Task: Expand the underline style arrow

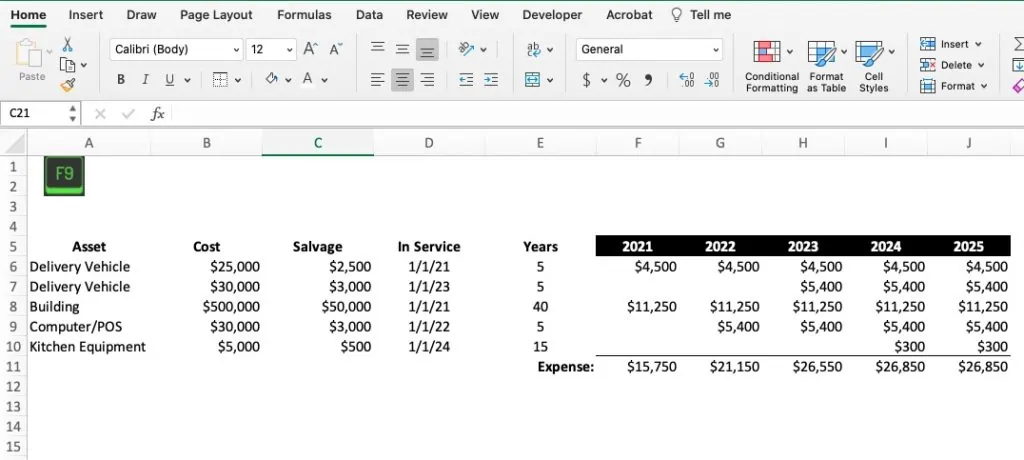Action: pos(187,80)
